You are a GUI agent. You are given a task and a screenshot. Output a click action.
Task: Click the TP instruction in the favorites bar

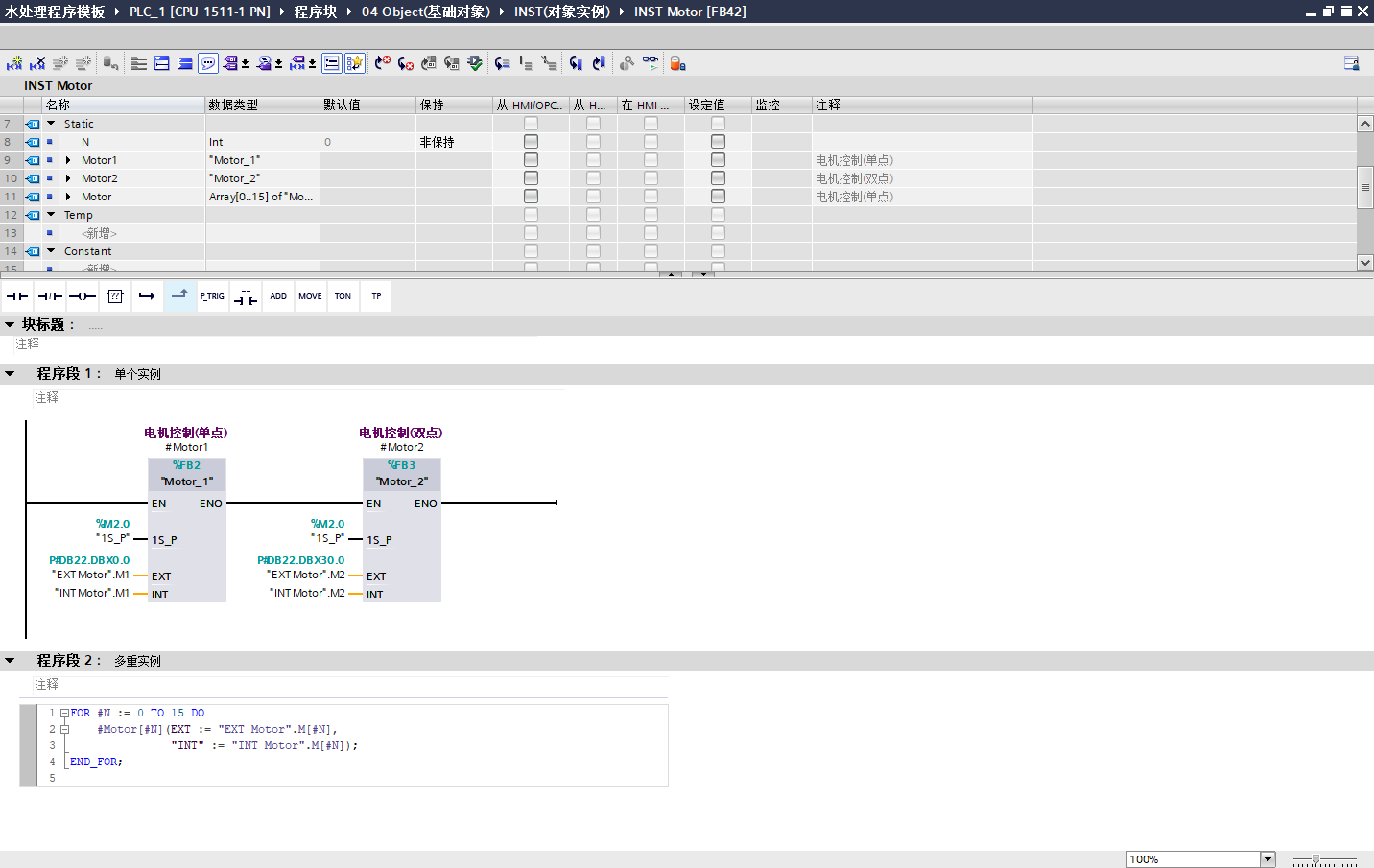coord(375,296)
